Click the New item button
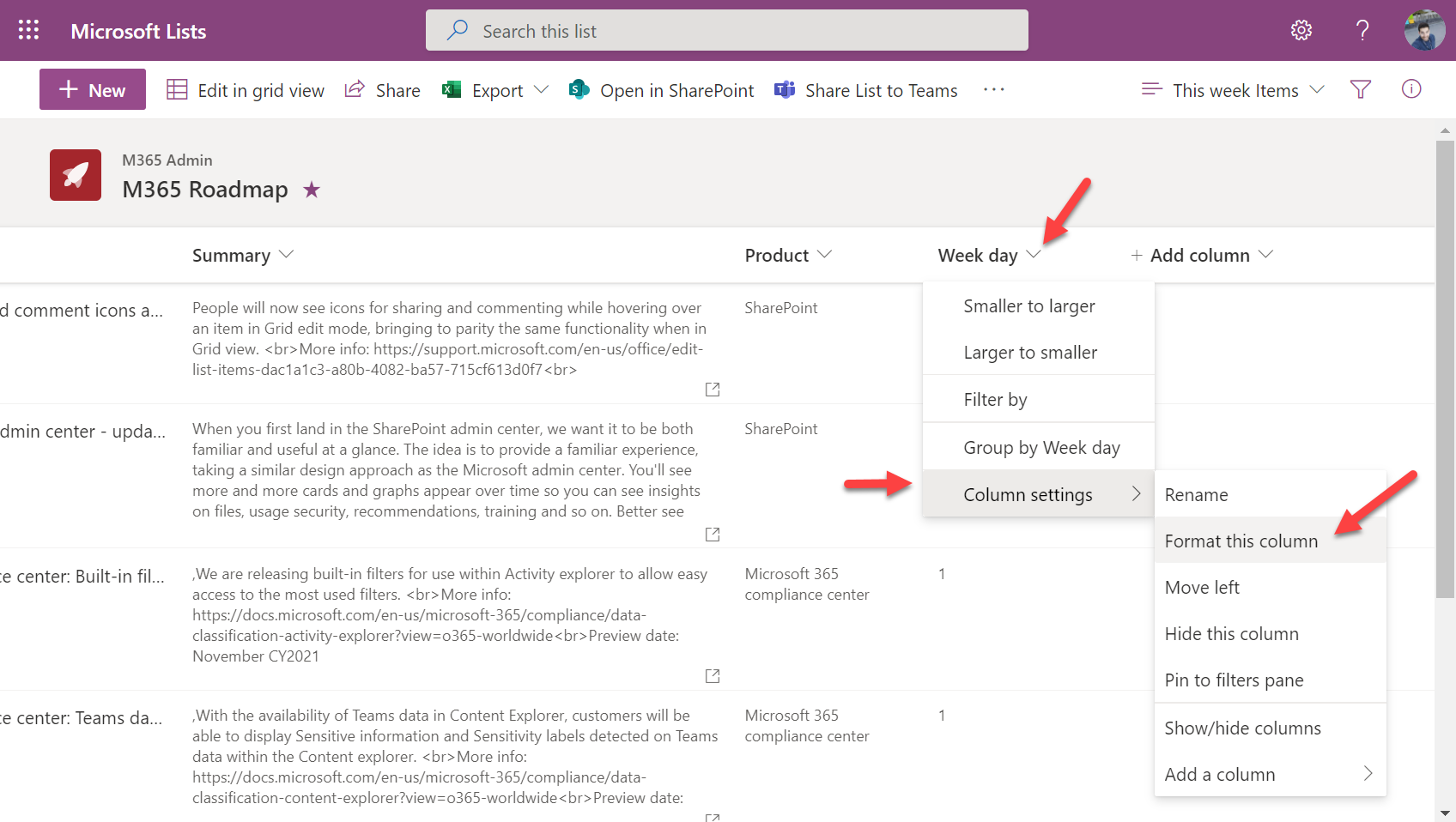The width and height of the screenshot is (1456, 822). tap(92, 89)
